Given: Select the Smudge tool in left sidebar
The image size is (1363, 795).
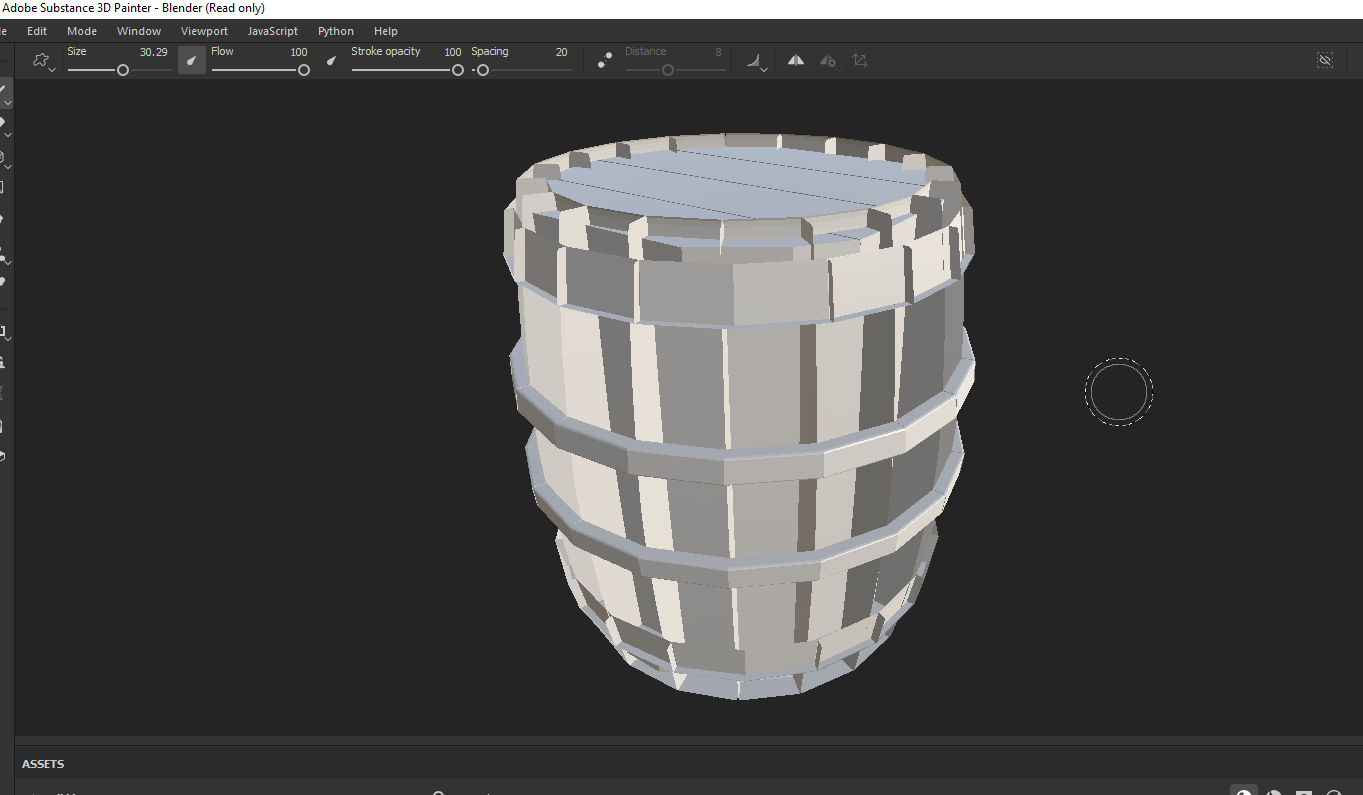Looking at the screenshot, I should click(x=3, y=219).
